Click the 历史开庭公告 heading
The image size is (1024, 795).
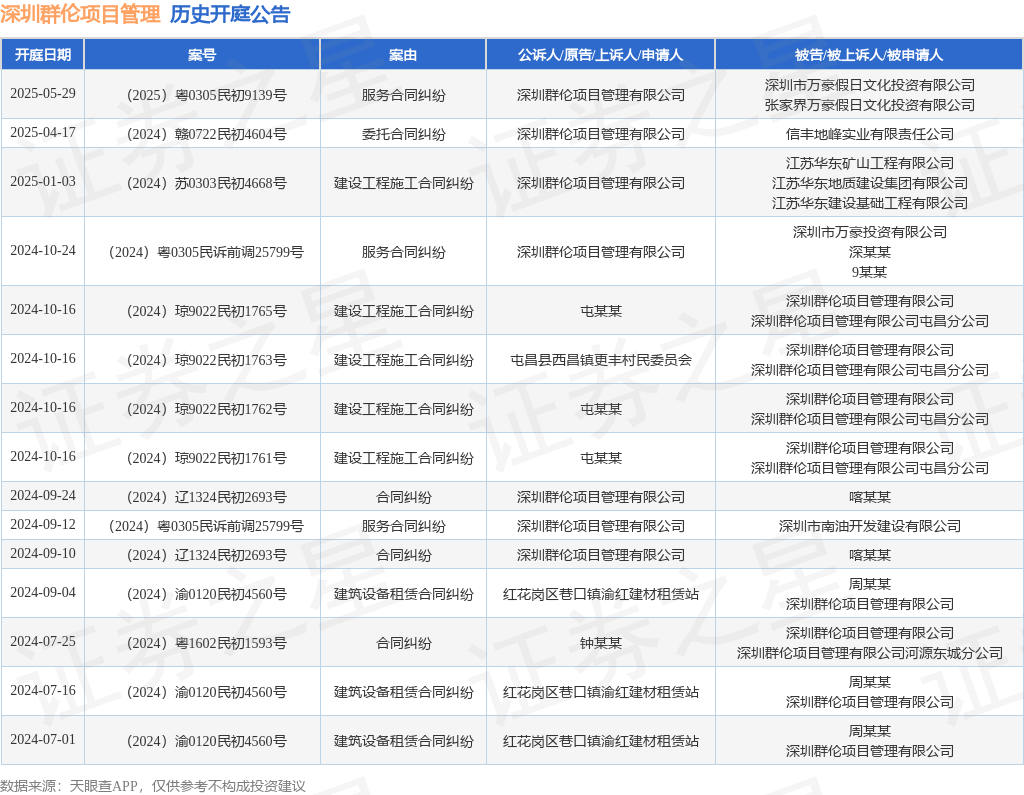[230, 14]
